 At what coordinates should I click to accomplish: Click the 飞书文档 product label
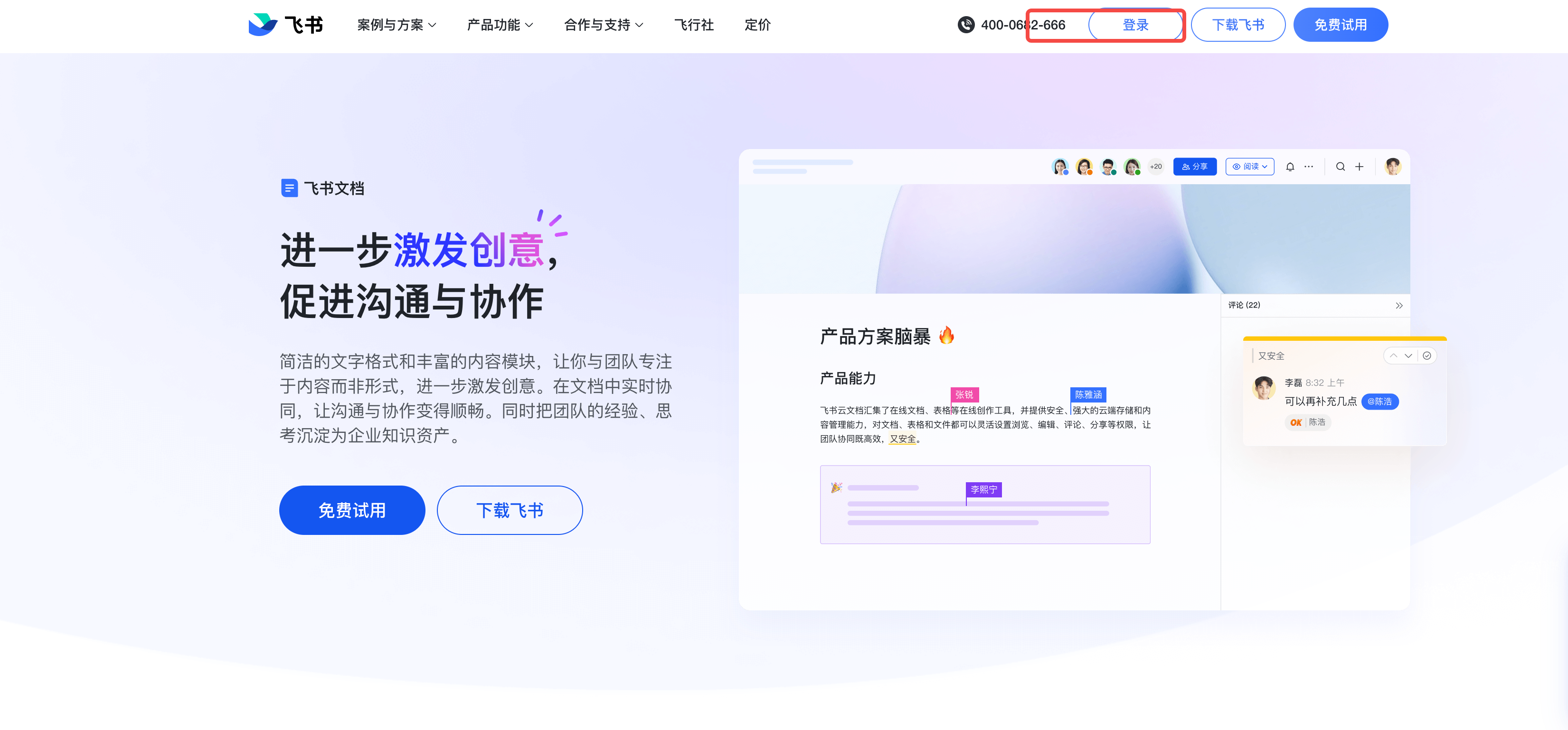[333, 188]
